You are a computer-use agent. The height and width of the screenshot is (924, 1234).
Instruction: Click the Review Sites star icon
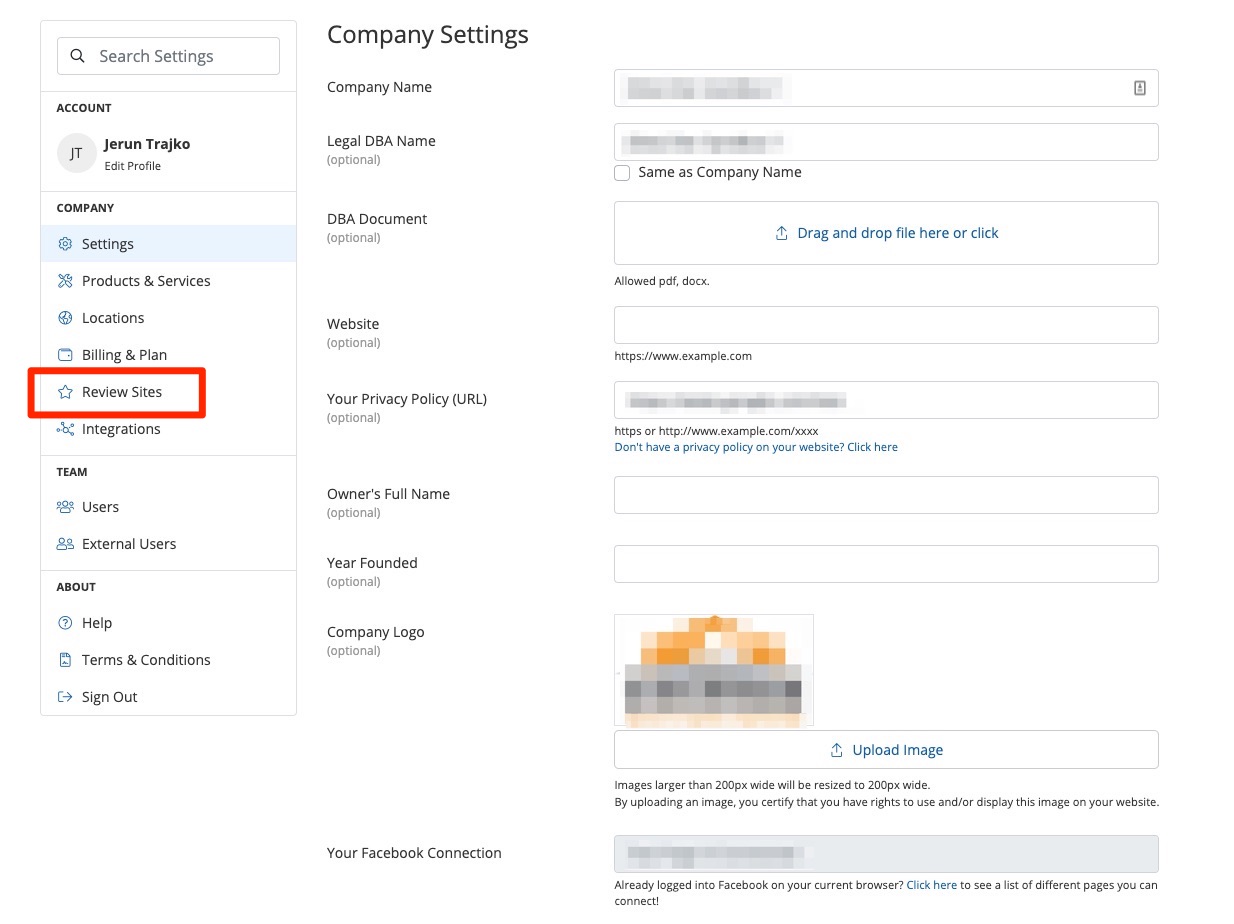click(x=65, y=392)
